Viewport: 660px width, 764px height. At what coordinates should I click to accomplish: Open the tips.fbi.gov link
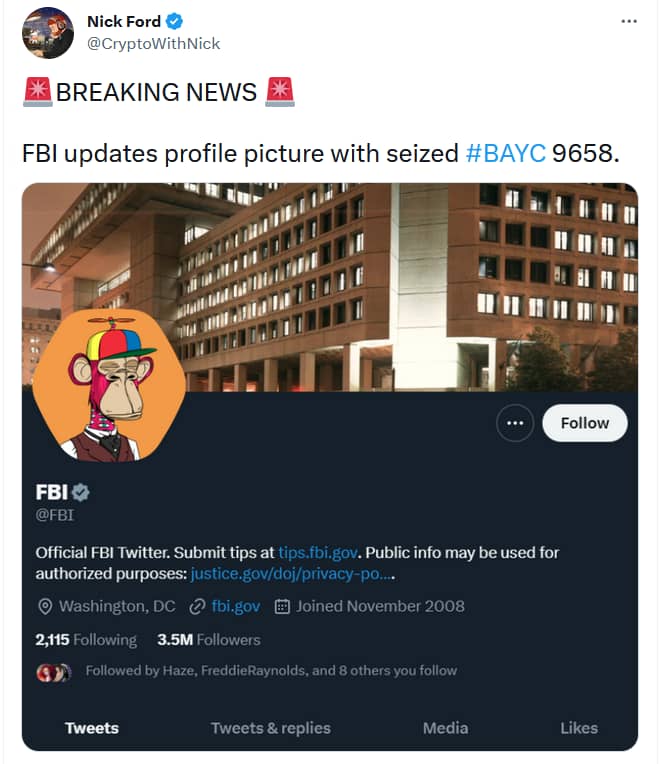pos(318,553)
